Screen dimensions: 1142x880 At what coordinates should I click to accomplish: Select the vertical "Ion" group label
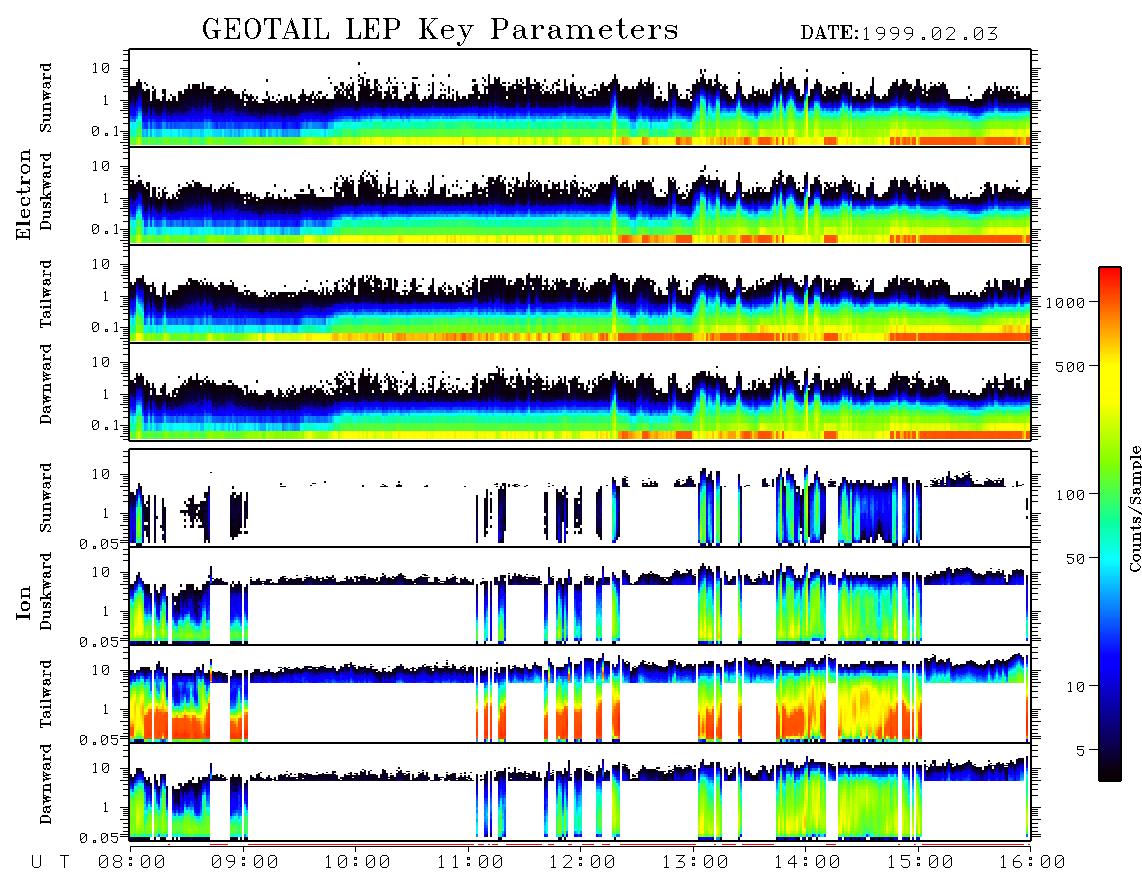[x=24, y=602]
